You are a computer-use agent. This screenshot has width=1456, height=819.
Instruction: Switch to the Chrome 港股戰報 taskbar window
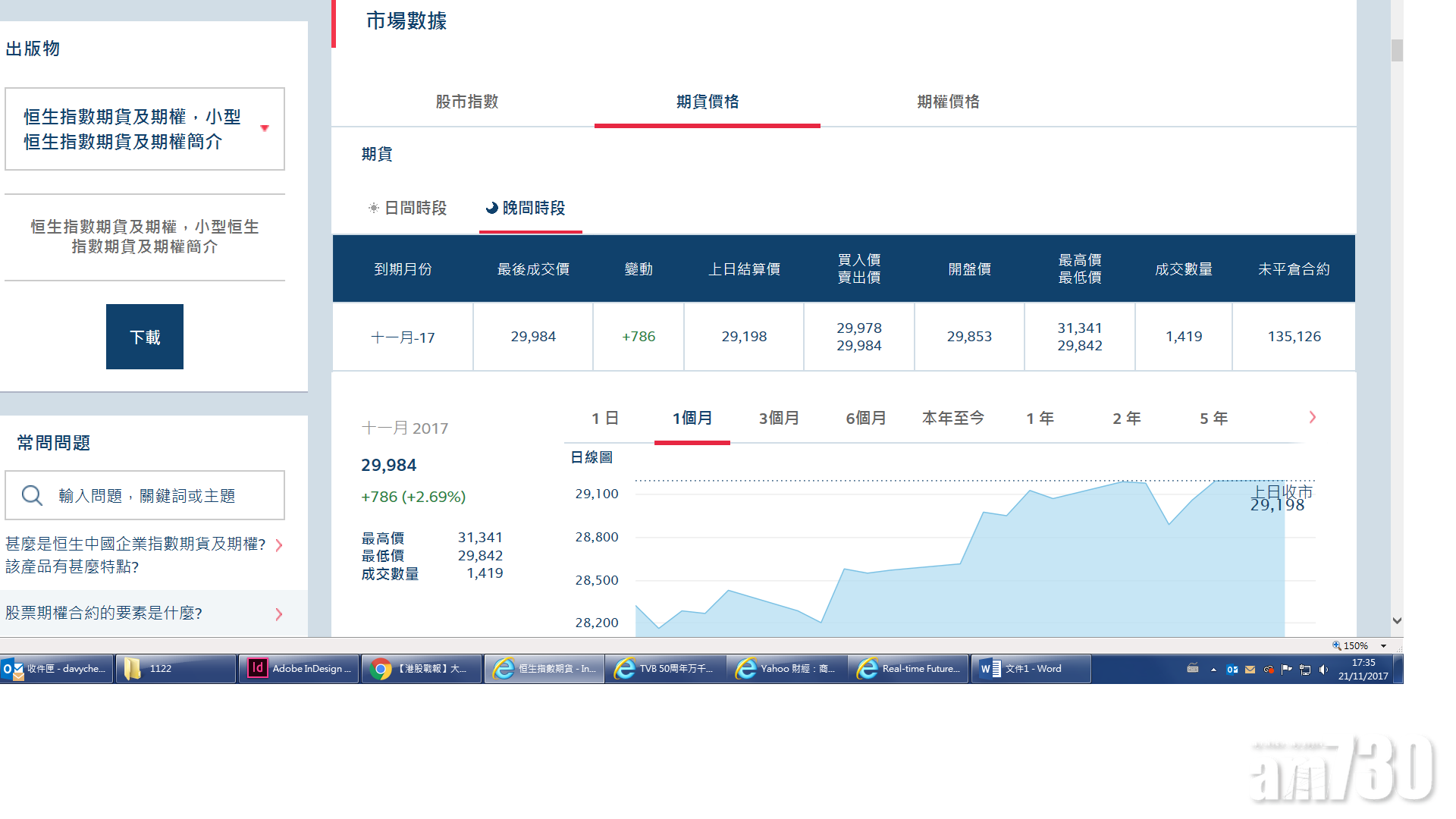pos(422,669)
